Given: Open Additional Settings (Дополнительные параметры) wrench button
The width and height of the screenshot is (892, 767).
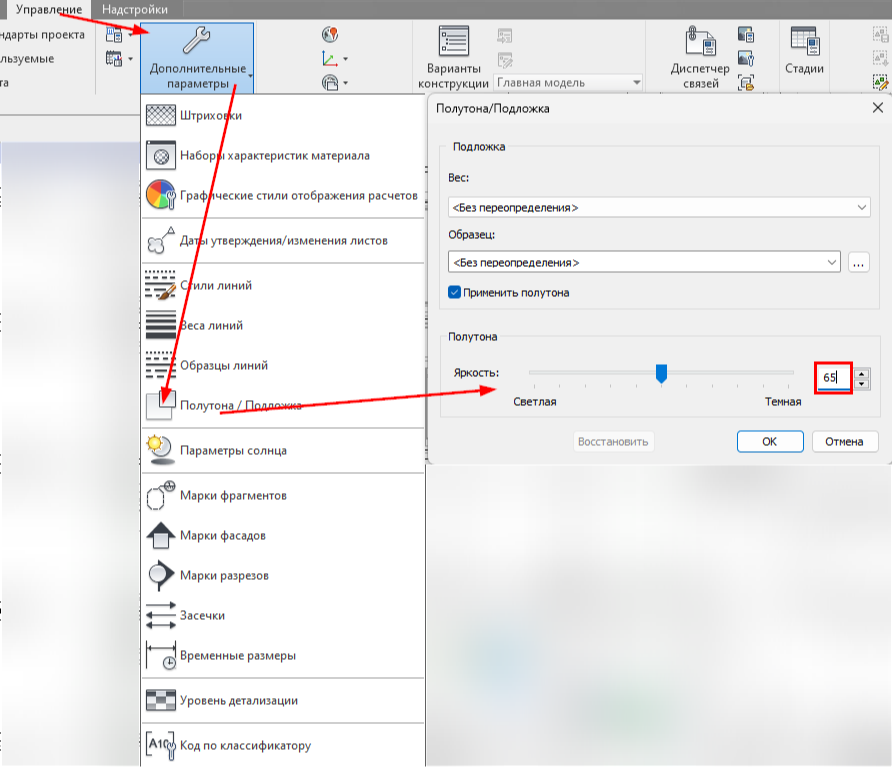Looking at the screenshot, I should tap(197, 57).
